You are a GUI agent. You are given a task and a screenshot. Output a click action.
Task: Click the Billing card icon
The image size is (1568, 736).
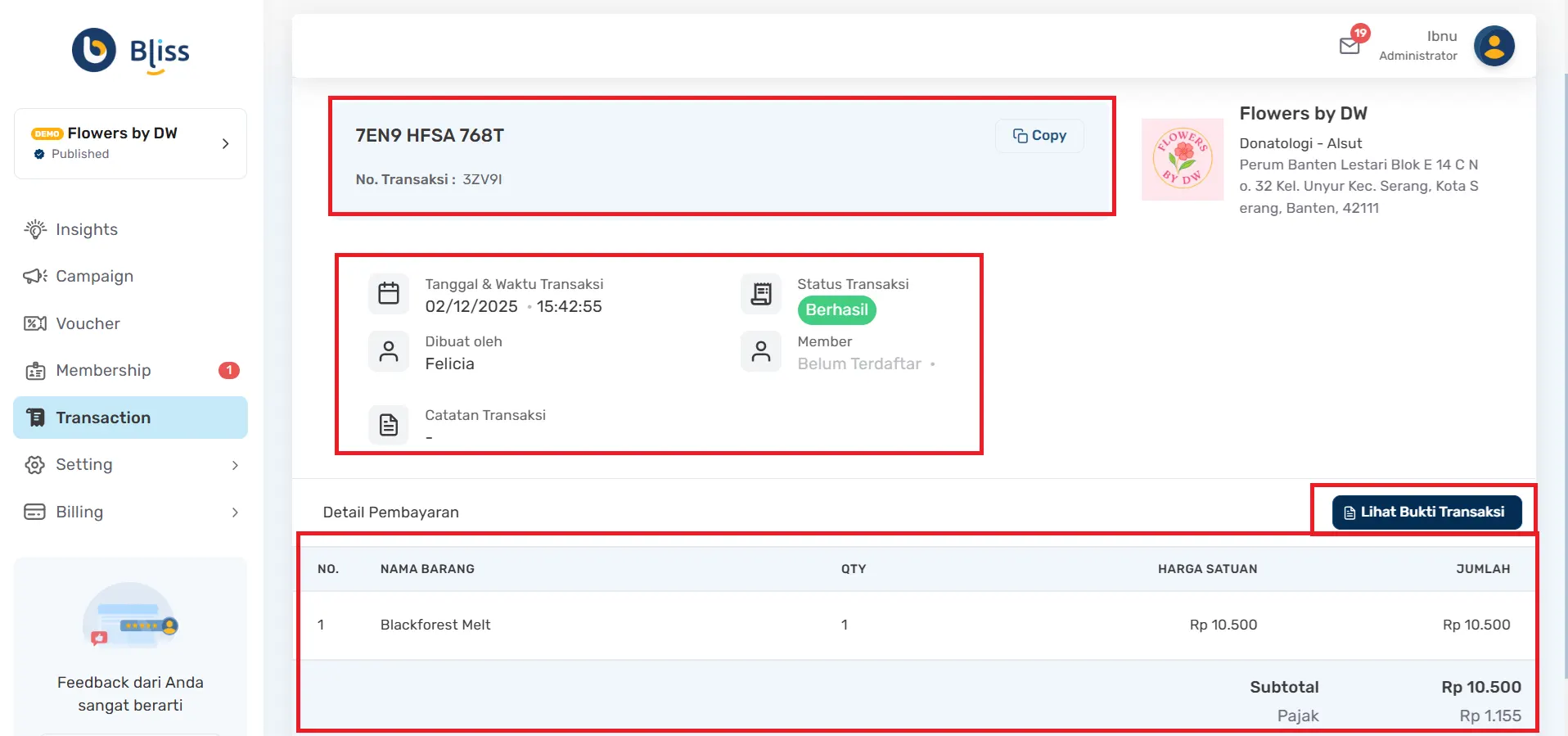point(35,512)
